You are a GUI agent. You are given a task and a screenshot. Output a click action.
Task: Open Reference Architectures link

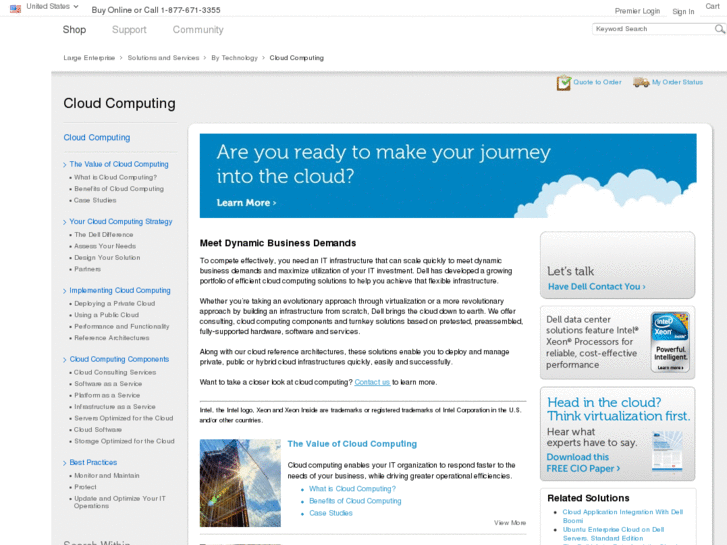112,338
